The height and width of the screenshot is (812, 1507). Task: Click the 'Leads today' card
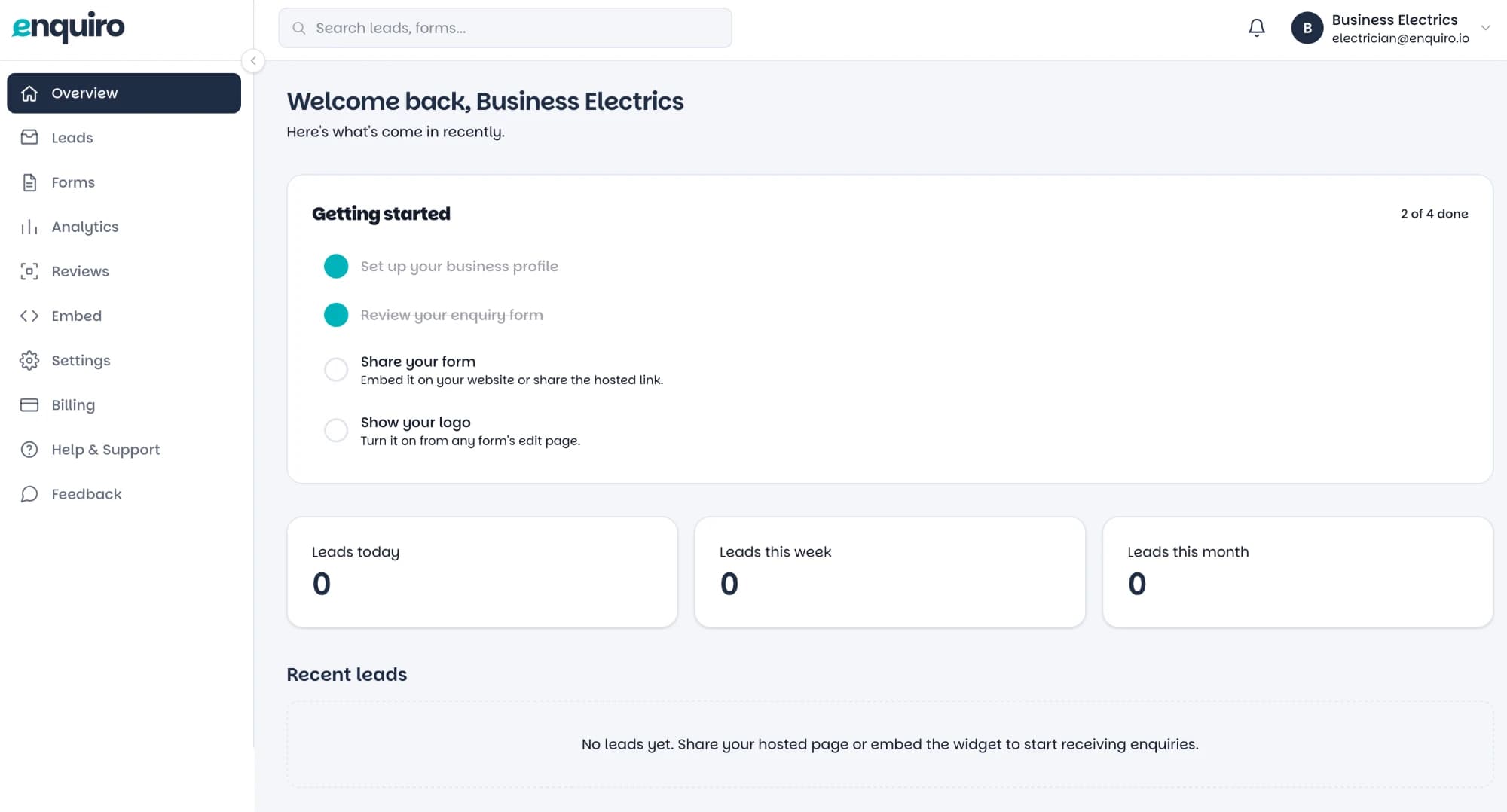[482, 572]
